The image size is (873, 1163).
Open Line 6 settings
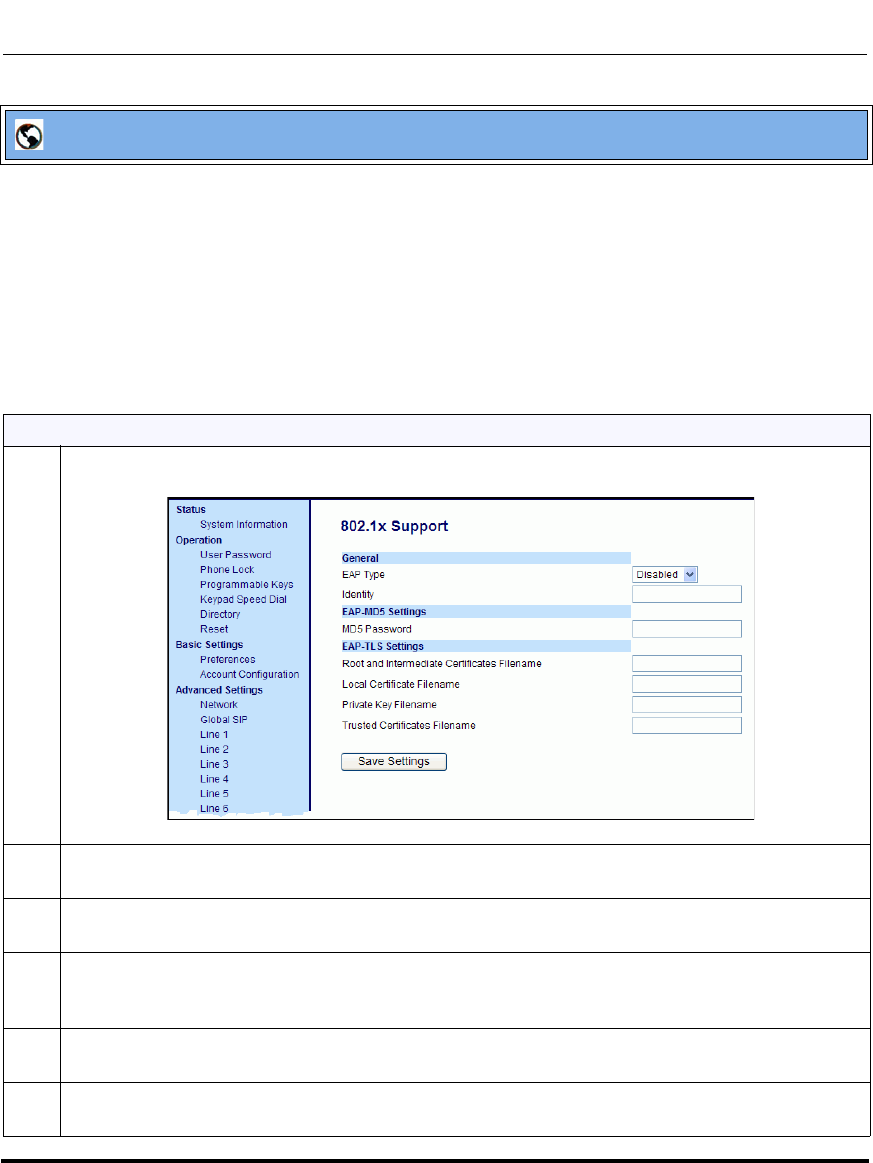tap(214, 808)
